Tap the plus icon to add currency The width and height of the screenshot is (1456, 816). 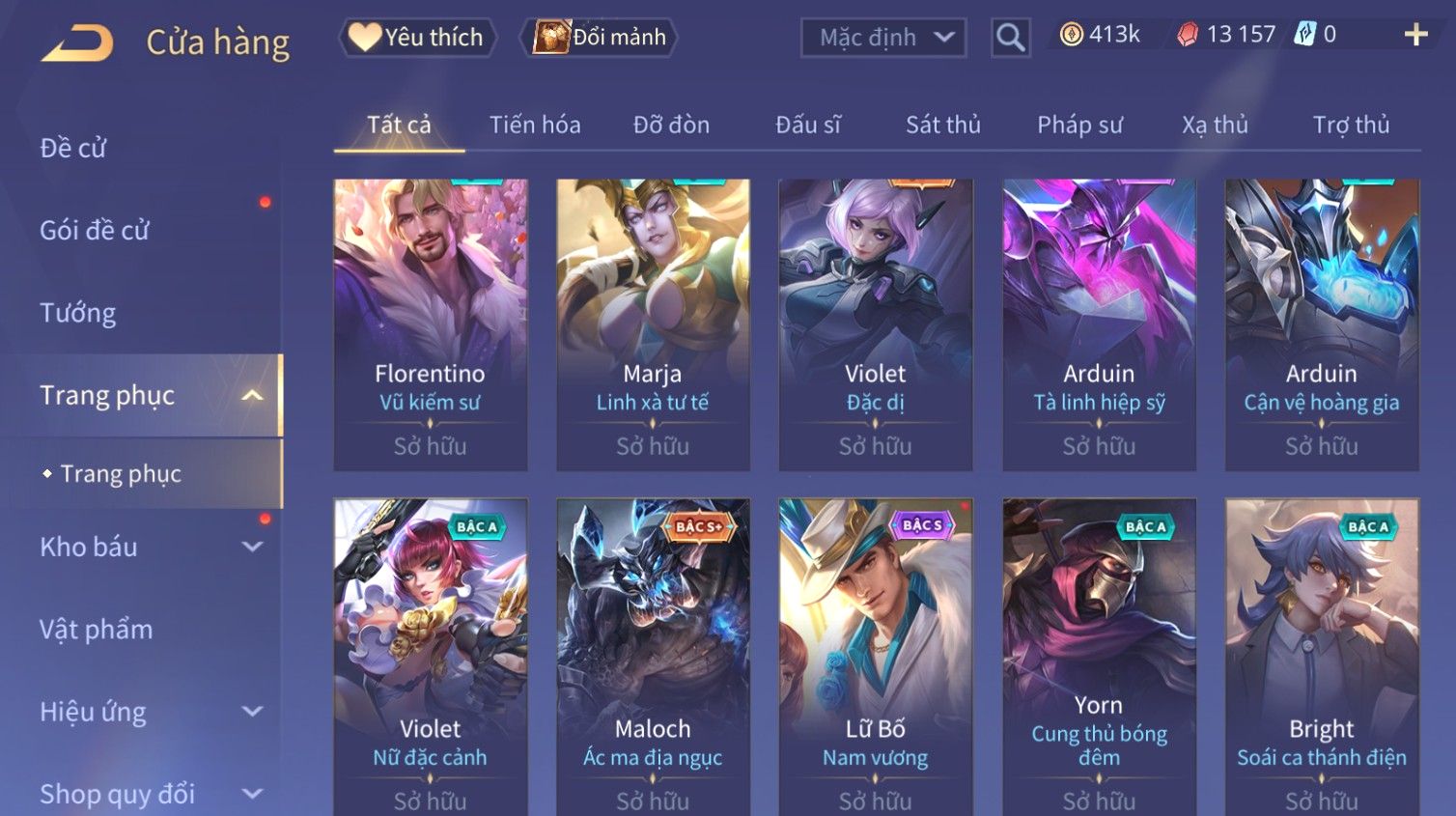[1415, 35]
